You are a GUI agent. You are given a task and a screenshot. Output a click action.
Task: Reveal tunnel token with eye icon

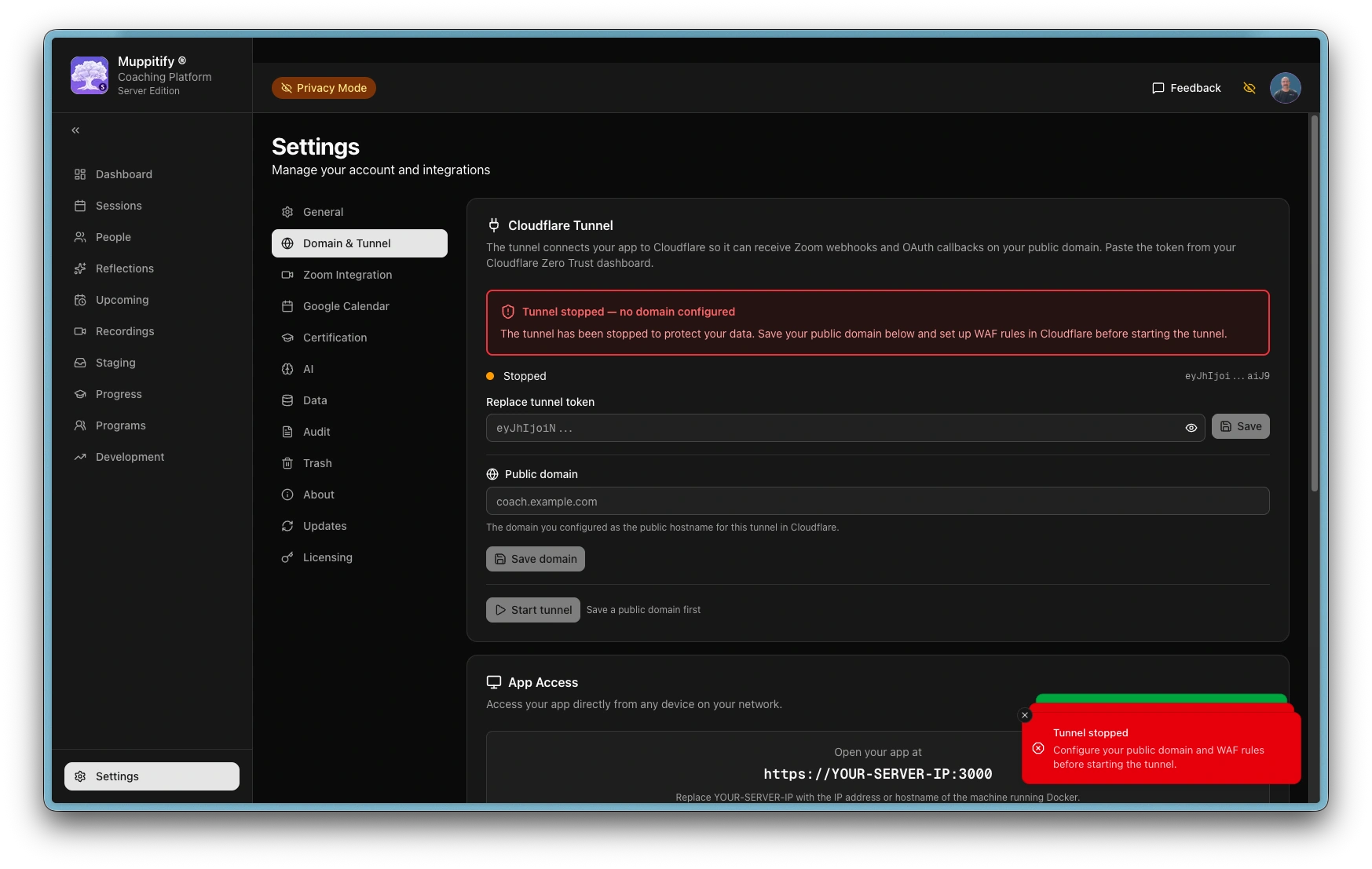coord(1191,428)
